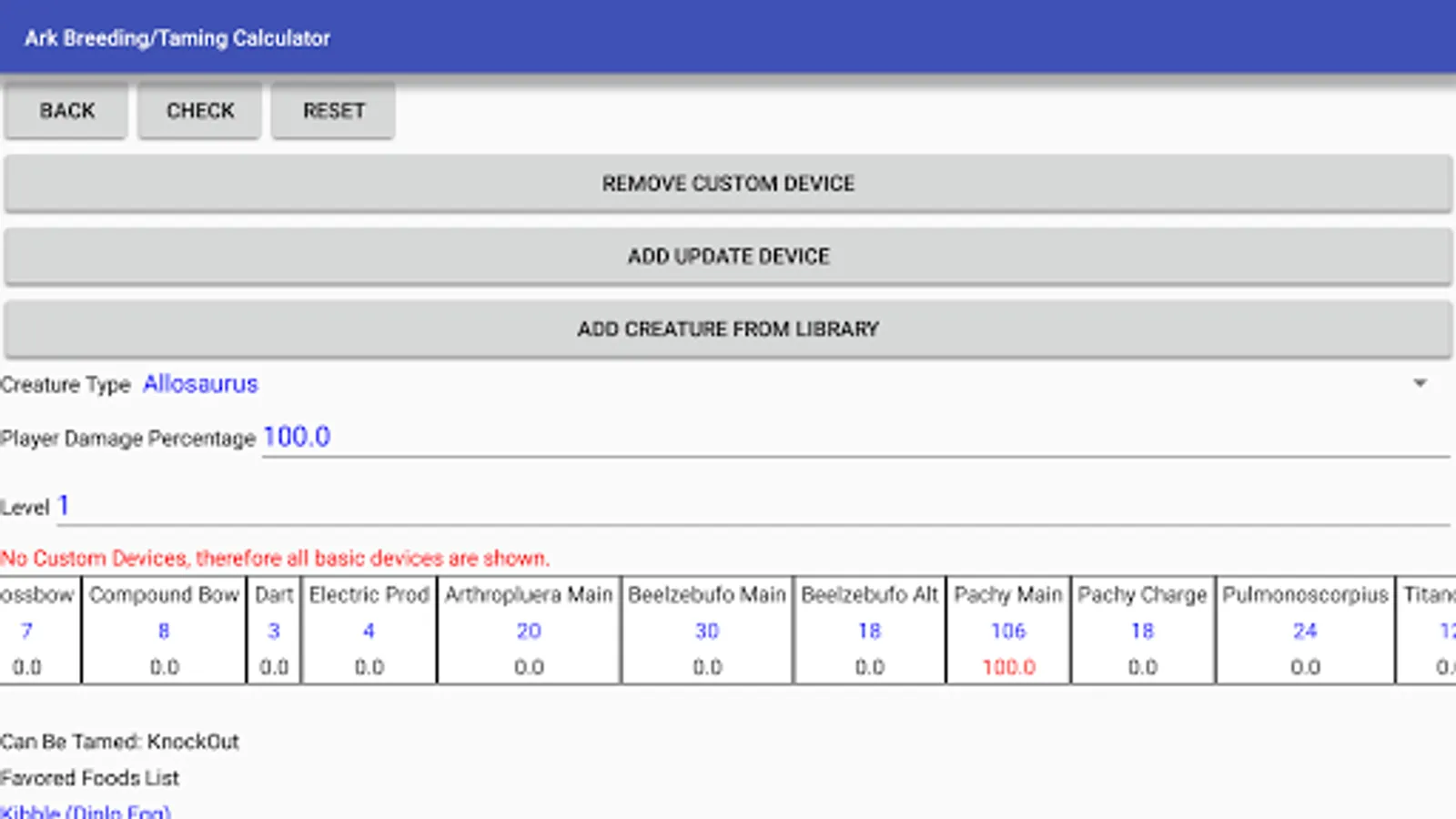The image size is (1456, 819).
Task: Click ADD CREATURE FROM LIBRARY
Action: tap(728, 329)
